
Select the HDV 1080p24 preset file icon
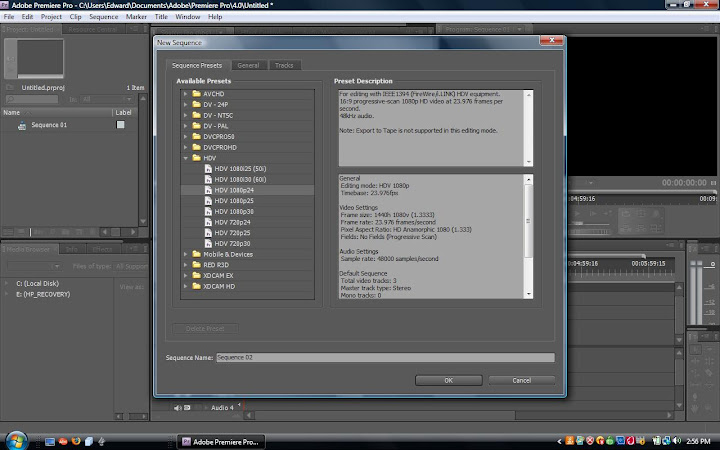pyautogui.click(x=208, y=190)
